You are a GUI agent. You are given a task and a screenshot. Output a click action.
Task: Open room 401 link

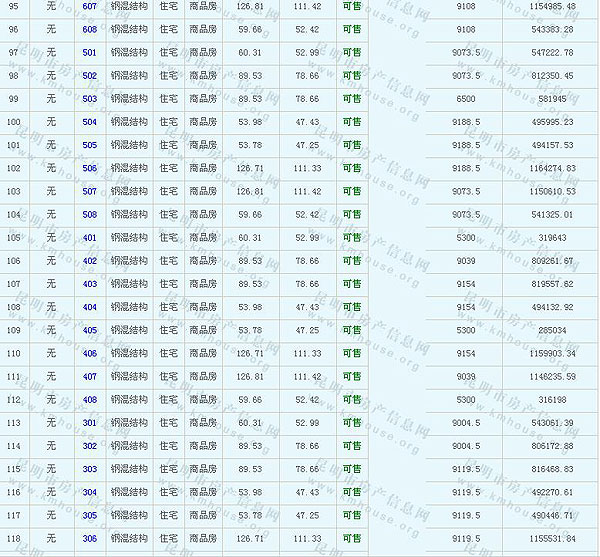pos(90,237)
